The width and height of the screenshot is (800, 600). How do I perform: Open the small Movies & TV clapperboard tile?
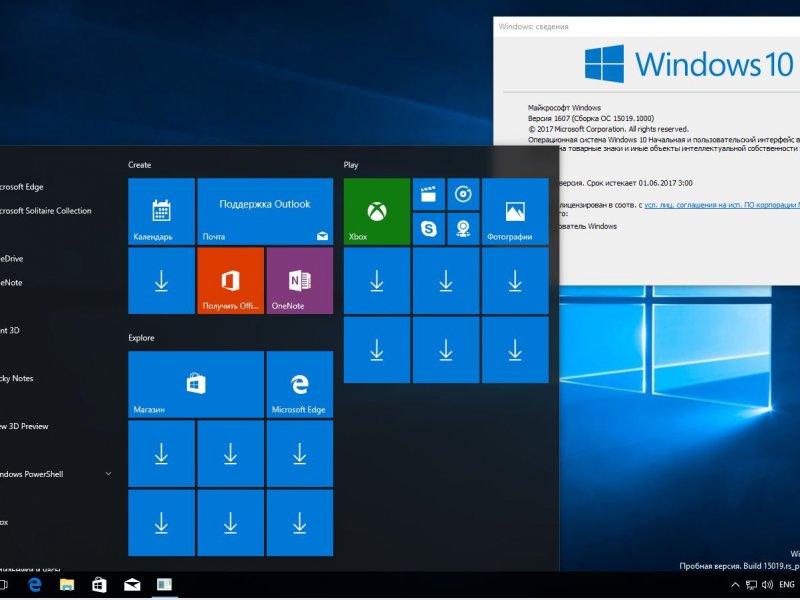429,194
